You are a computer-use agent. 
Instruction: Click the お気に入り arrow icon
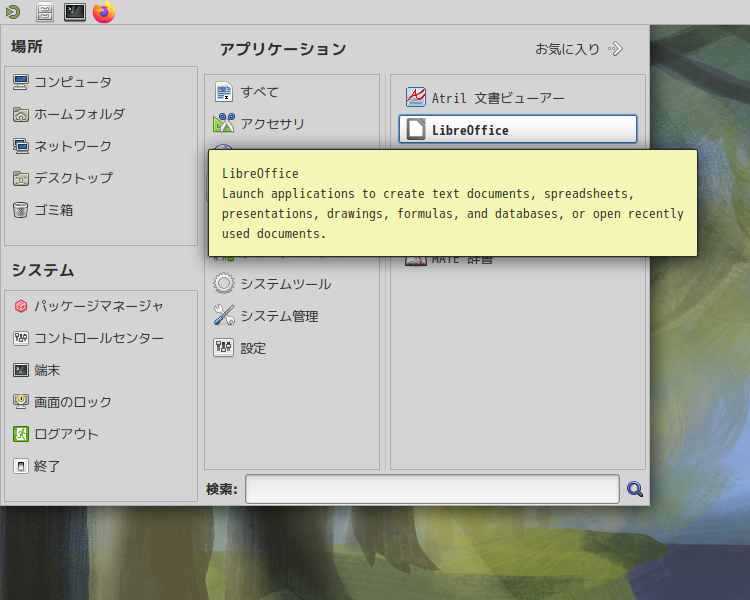coord(615,49)
